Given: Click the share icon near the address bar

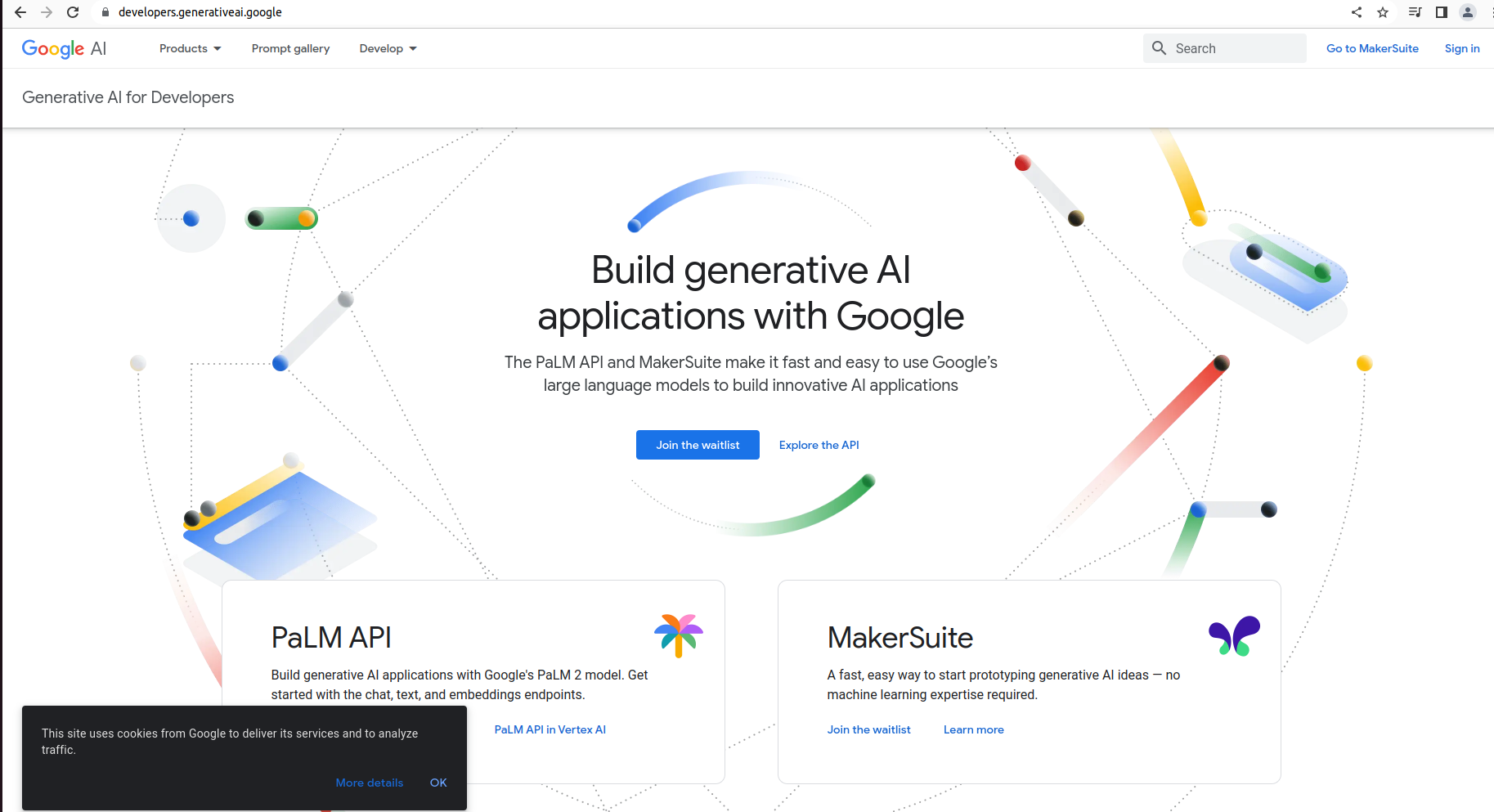Looking at the screenshot, I should [1357, 12].
